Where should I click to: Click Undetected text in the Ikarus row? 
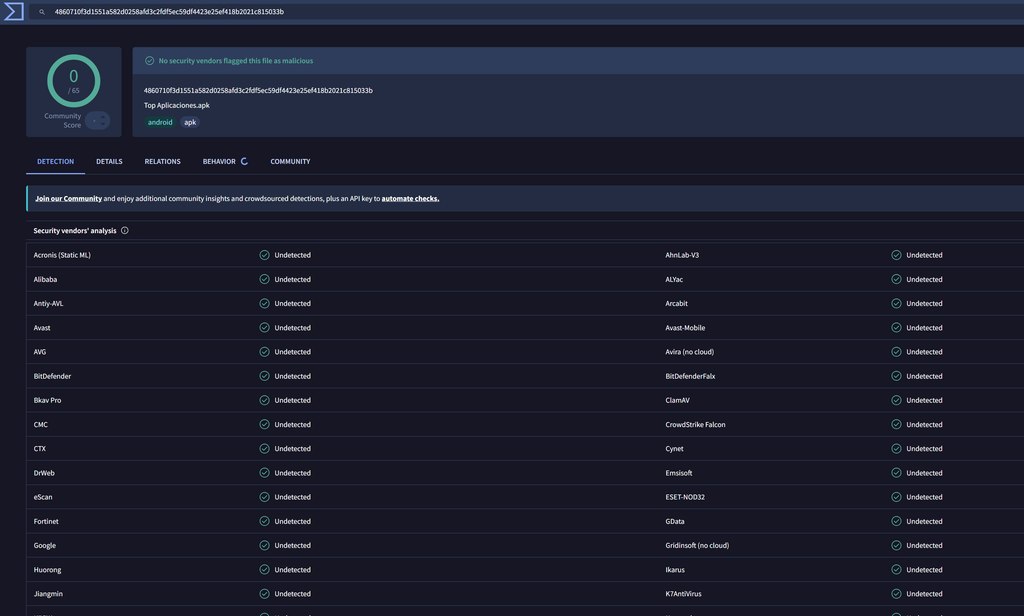tap(925, 570)
